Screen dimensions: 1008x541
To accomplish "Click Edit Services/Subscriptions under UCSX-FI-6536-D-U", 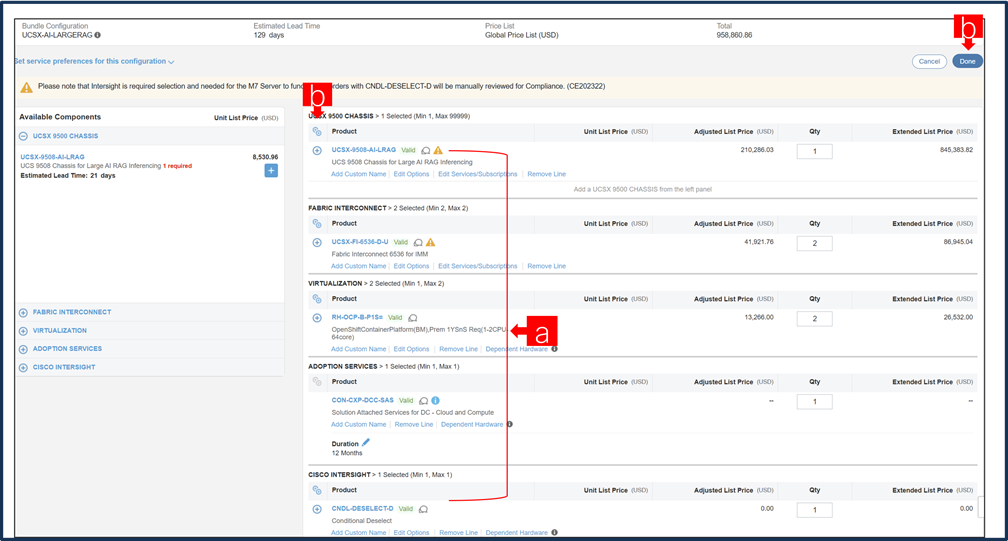I will 478,266.
